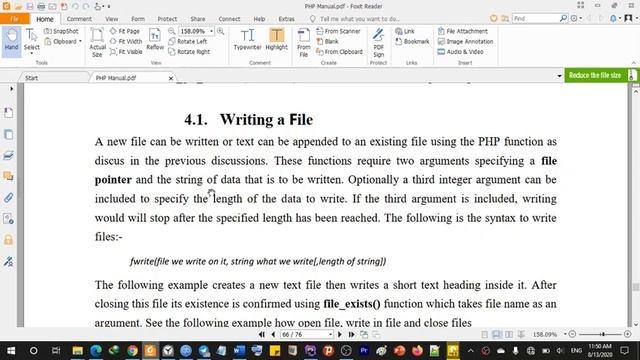The image size is (640, 360).
Task: Create PDF From Scanner
Action: 338,31
